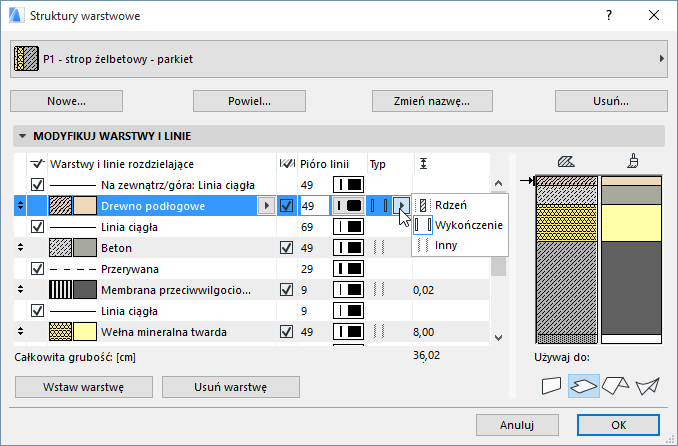The height and width of the screenshot is (446, 678).
Task: Click Beton hatch pattern icon
Action: coord(61,248)
